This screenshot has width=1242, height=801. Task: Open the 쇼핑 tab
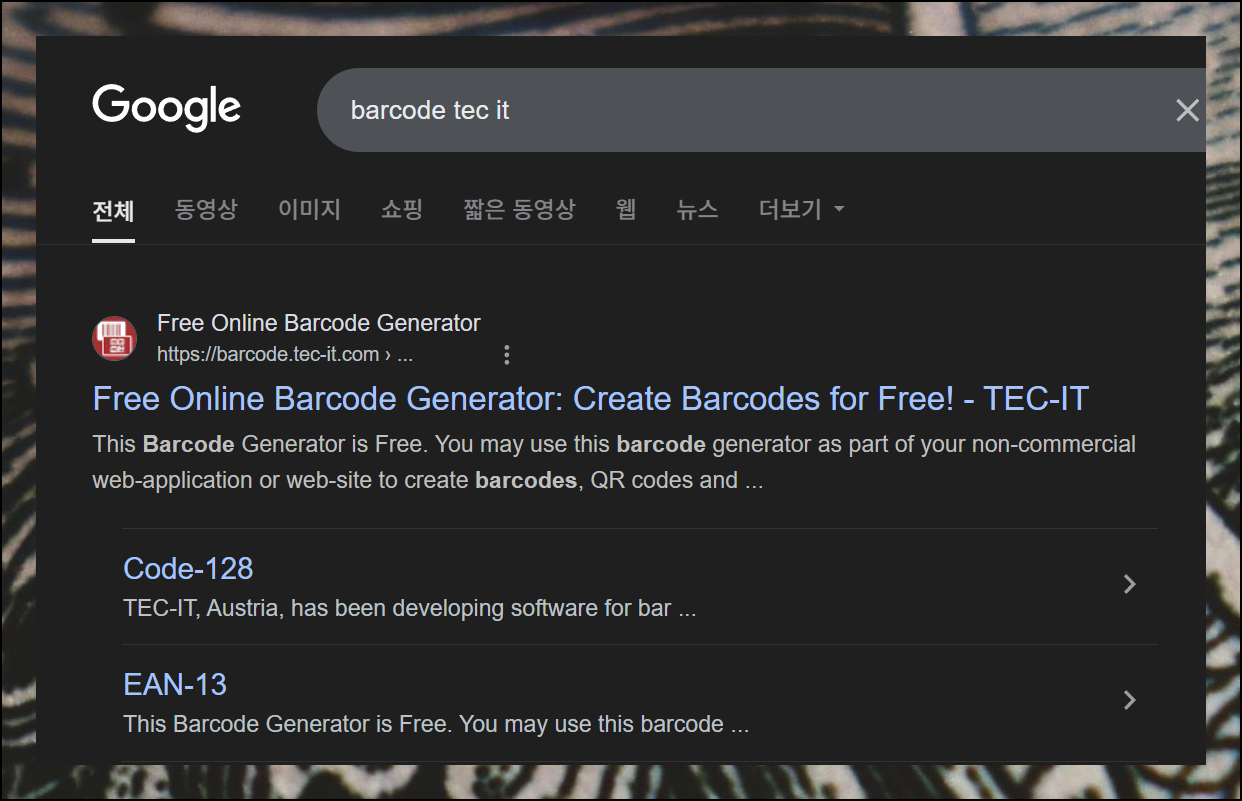[x=402, y=209]
